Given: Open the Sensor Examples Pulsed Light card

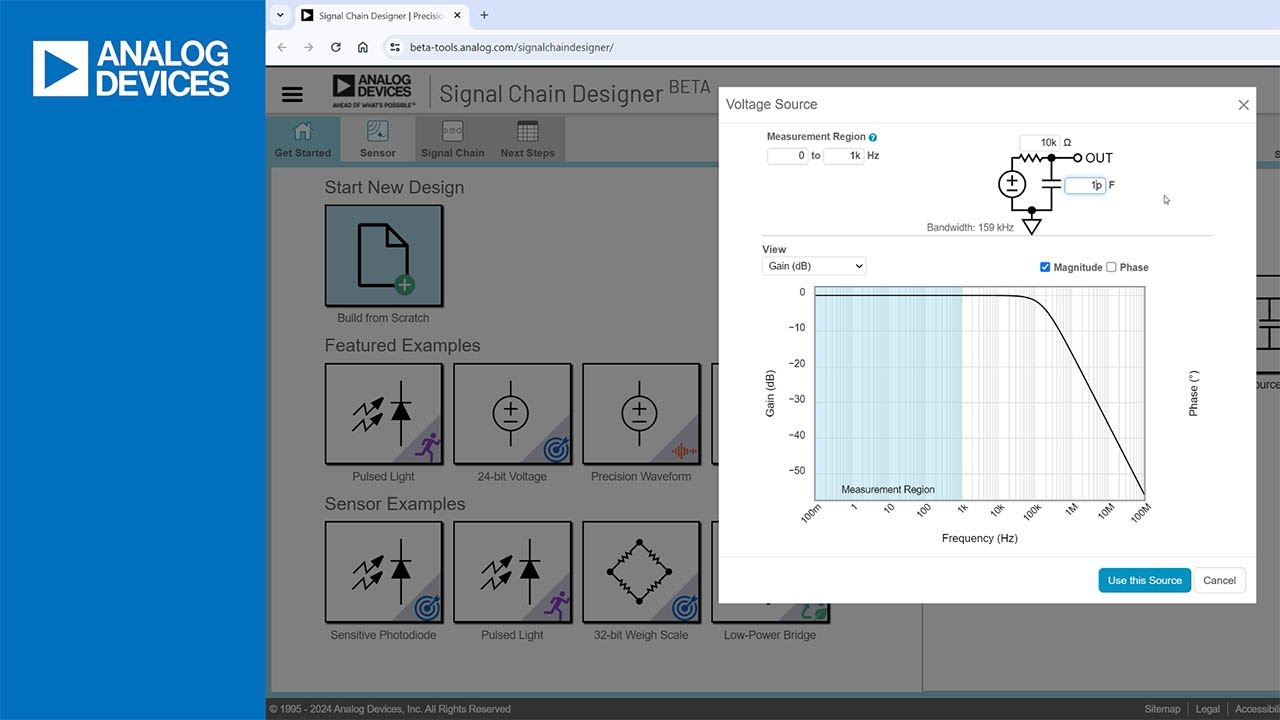Looking at the screenshot, I should click(x=512, y=572).
